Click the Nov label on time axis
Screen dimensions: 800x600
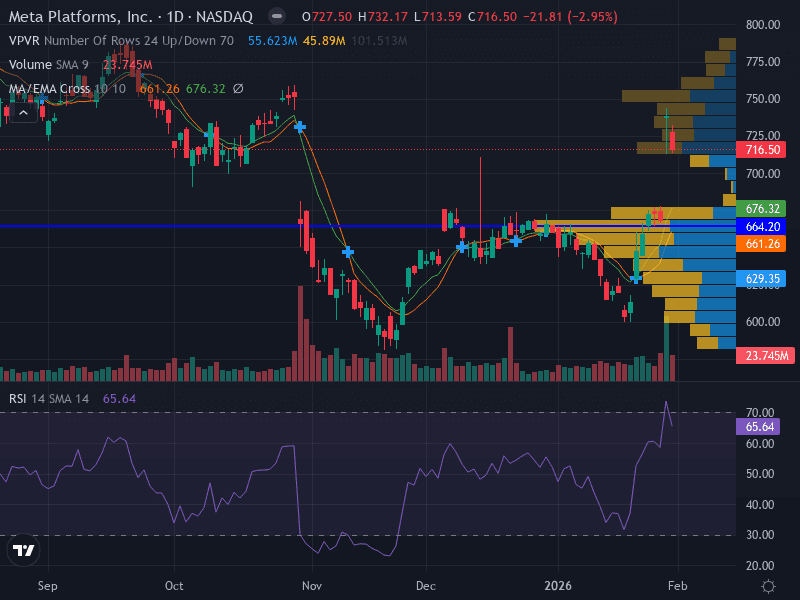pyautogui.click(x=312, y=586)
